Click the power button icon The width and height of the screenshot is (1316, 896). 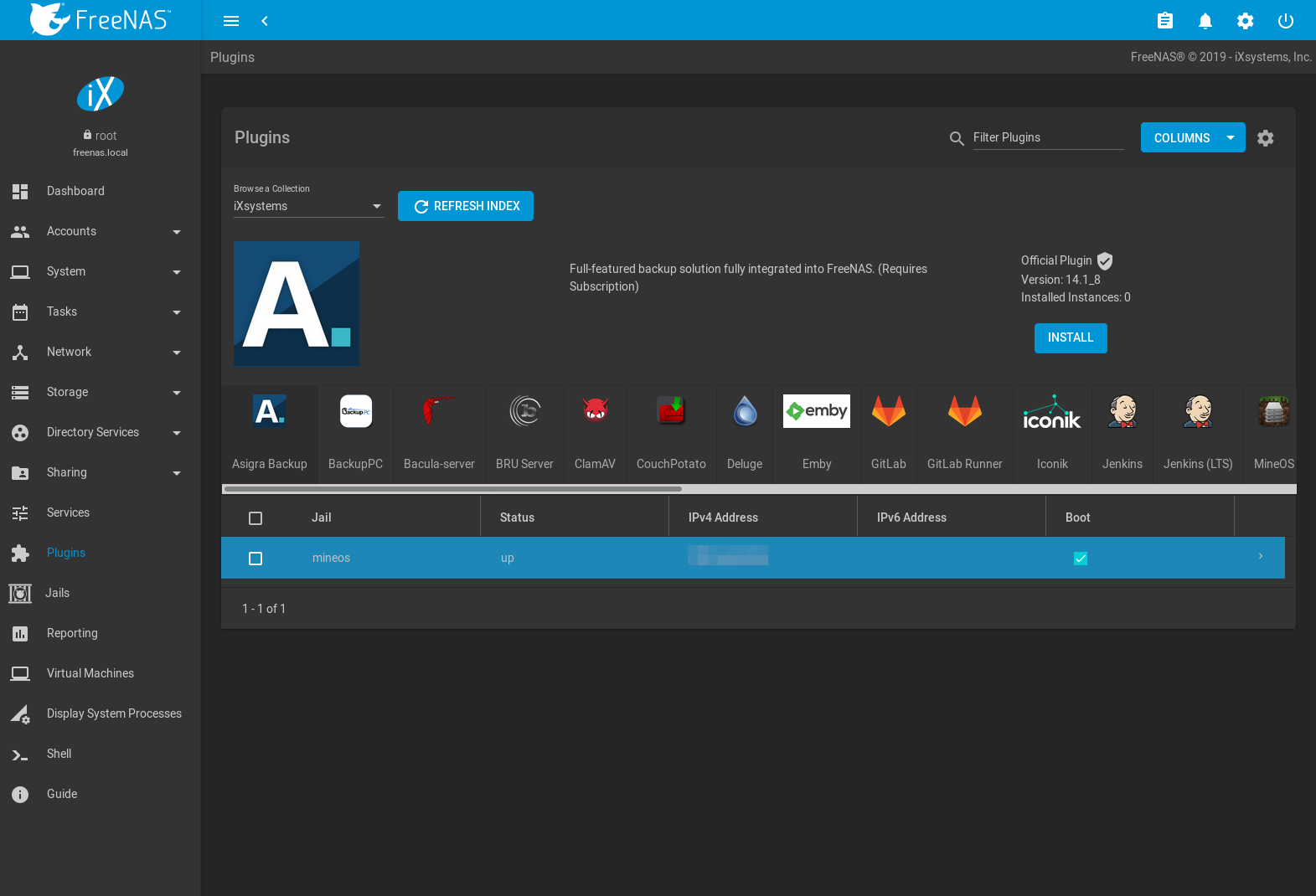(1286, 21)
